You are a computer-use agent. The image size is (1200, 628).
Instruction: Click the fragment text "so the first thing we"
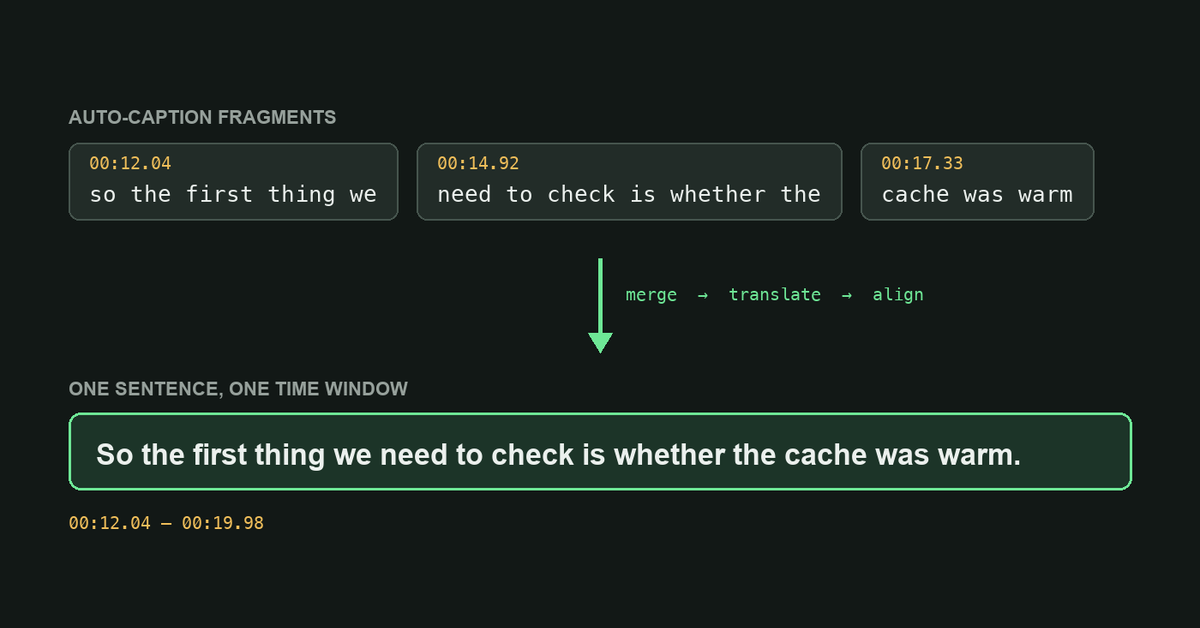[233, 194]
